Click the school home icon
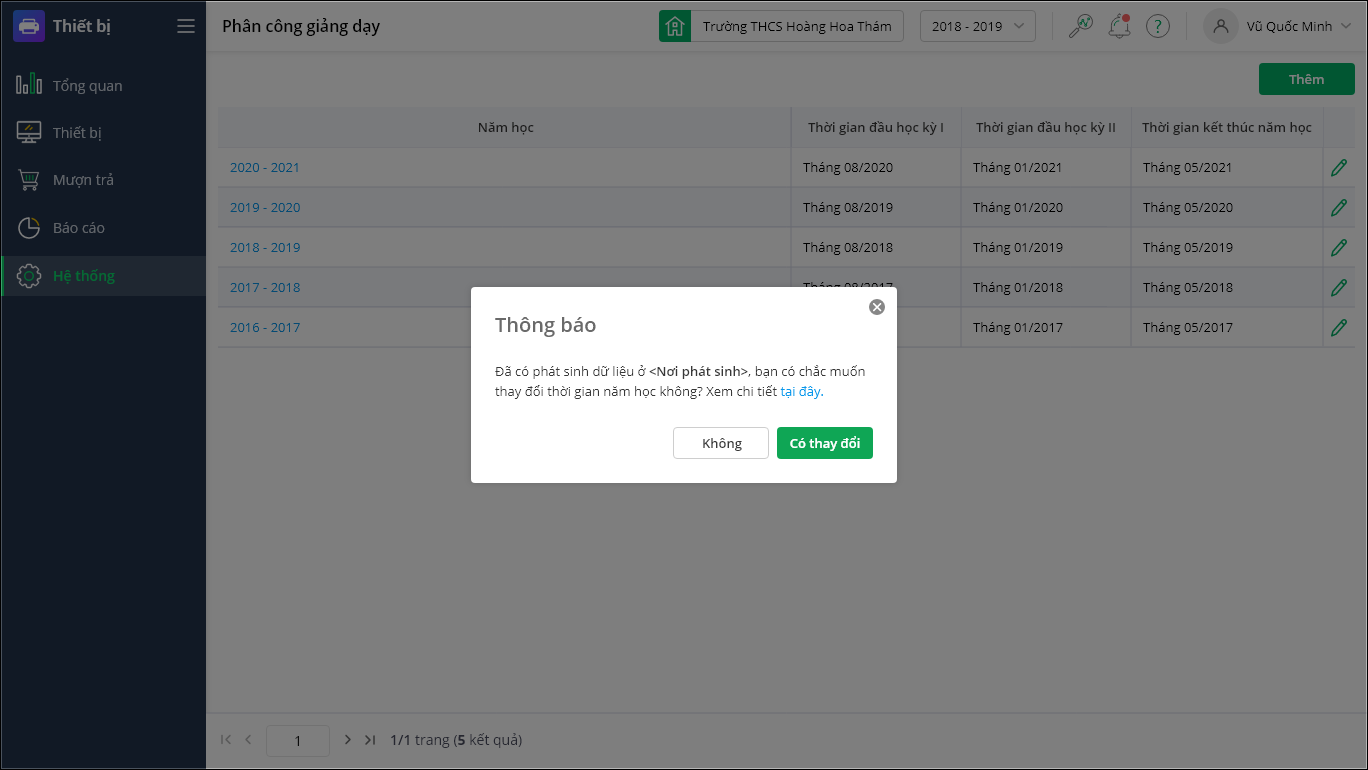 coord(675,26)
